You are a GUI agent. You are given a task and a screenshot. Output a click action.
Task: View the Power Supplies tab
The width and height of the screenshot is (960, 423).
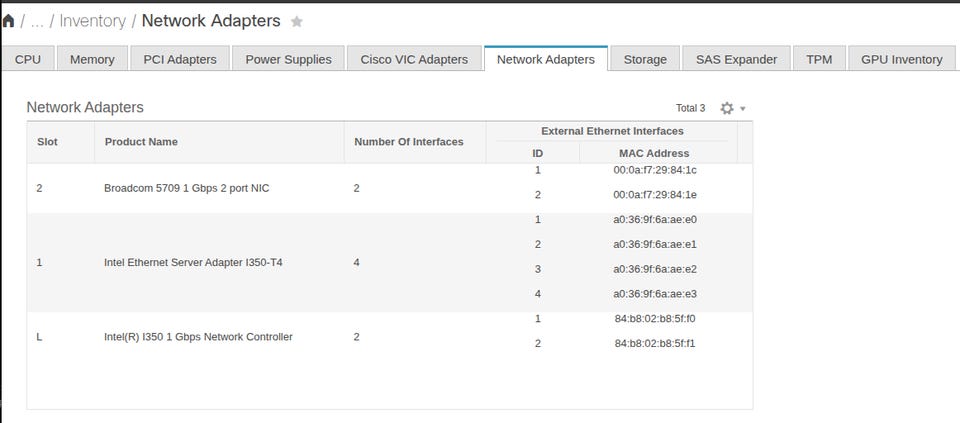(288, 59)
